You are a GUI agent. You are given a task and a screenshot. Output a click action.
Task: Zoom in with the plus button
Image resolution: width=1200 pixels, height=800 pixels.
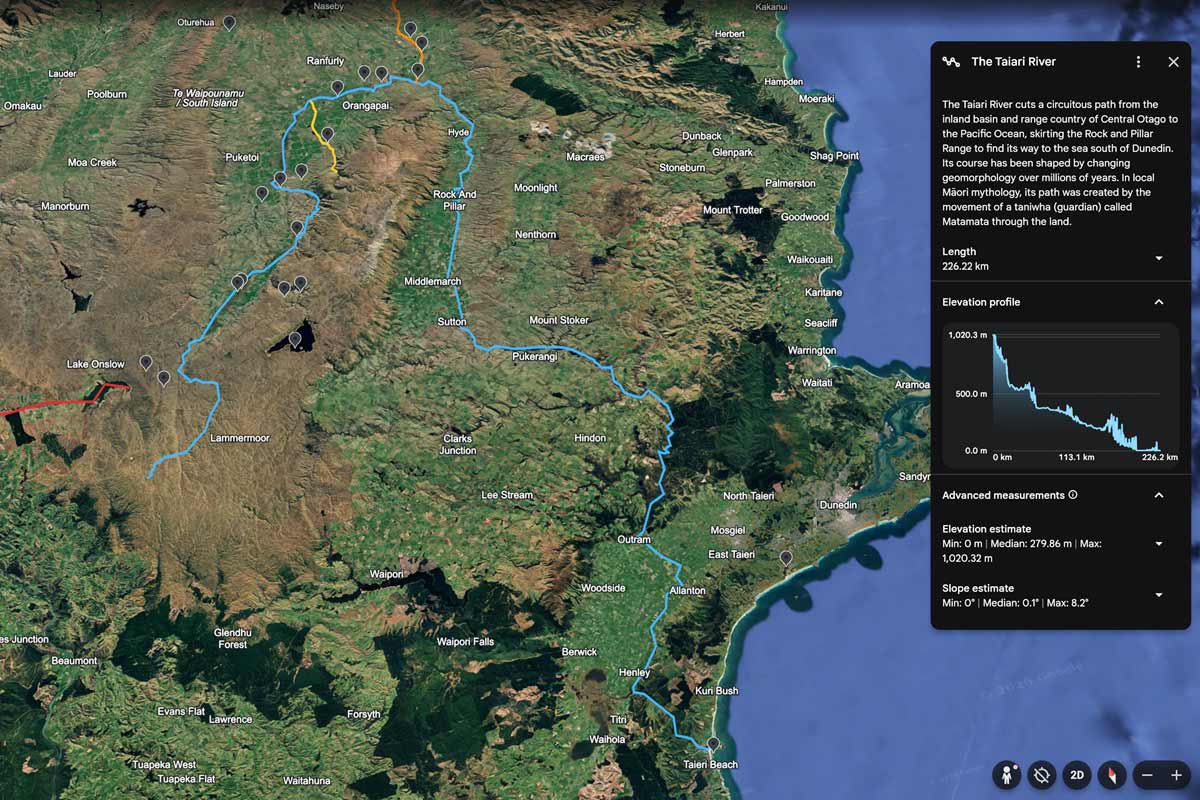(x=1176, y=775)
